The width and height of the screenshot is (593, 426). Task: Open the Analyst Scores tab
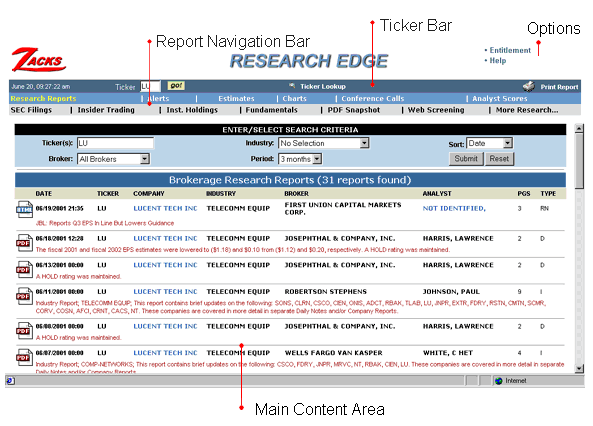pos(500,98)
